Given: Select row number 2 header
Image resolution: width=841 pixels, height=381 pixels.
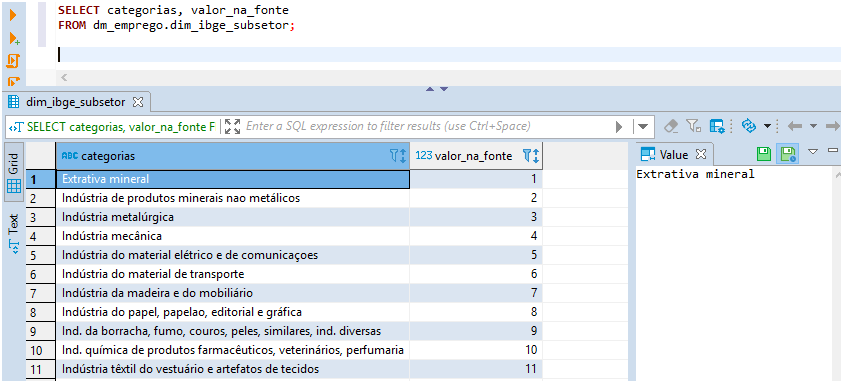Looking at the screenshot, I should (x=40, y=198).
